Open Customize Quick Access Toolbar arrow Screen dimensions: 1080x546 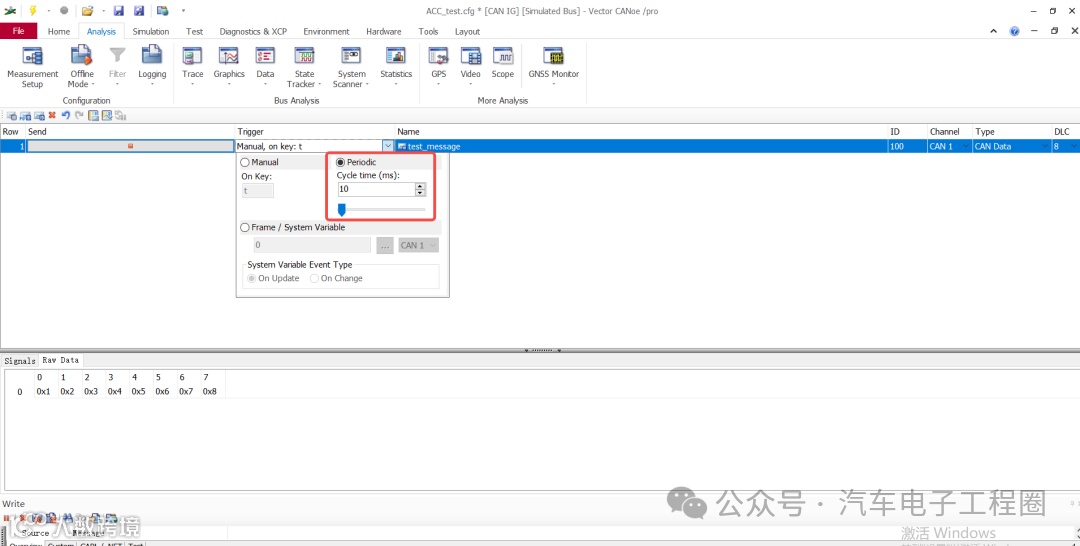click(x=183, y=10)
